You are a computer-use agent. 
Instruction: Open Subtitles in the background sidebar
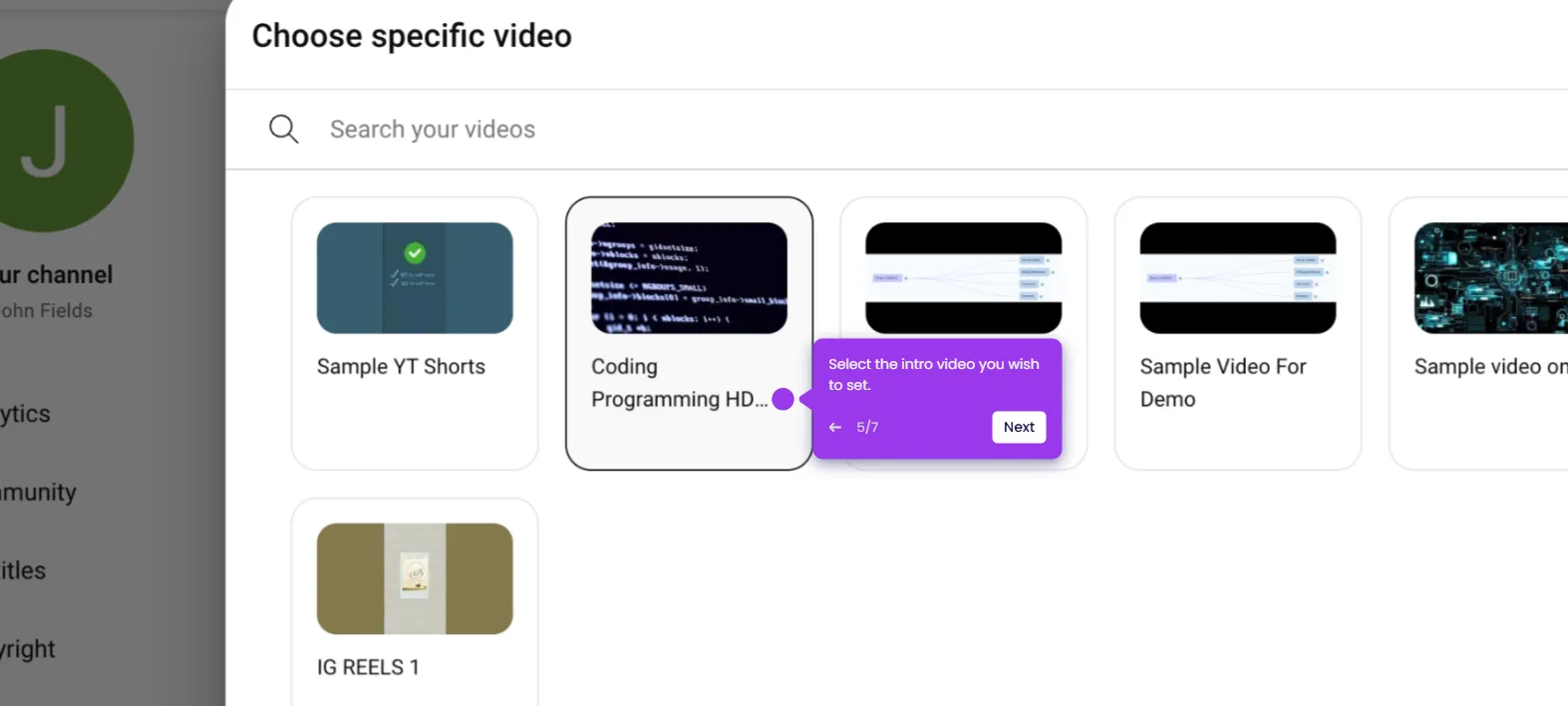[23, 571]
